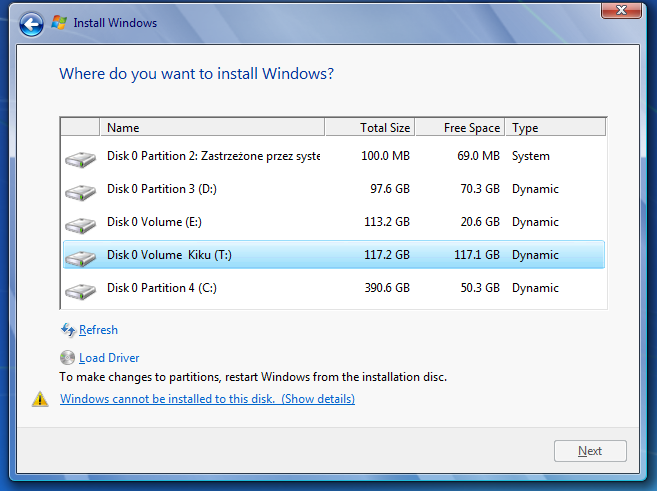This screenshot has width=657, height=491.
Task: Click the 113.2 GB total size cell
Action: pyautogui.click(x=387, y=222)
